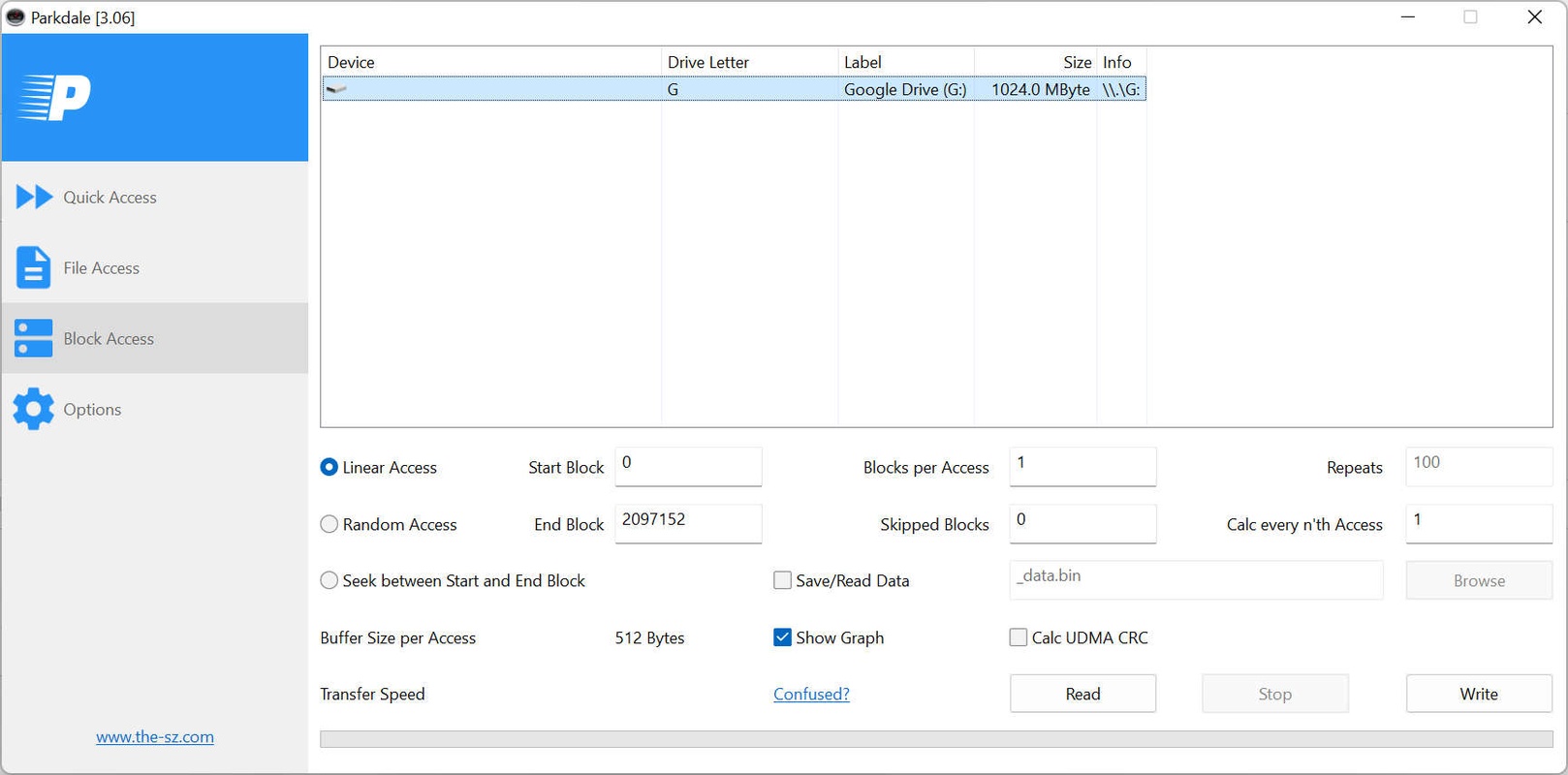Open the Quick Access section

(155, 197)
